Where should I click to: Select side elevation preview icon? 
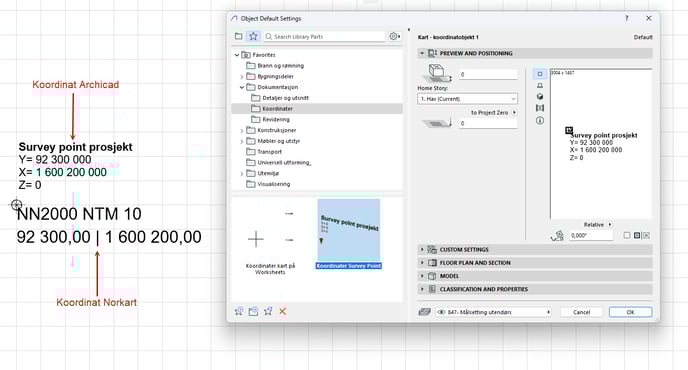click(540, 85)
